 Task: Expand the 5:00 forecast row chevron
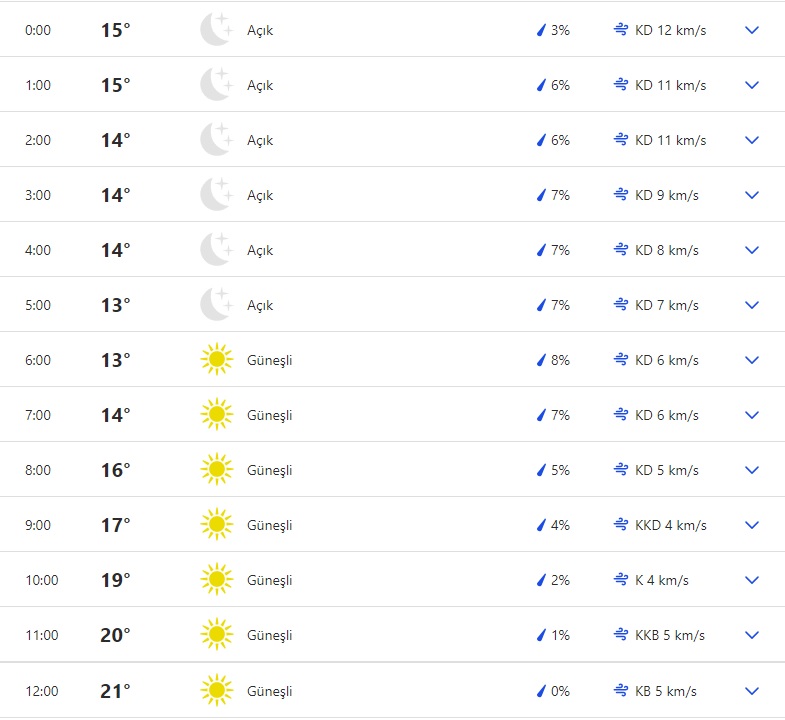[x=752, y=305]
